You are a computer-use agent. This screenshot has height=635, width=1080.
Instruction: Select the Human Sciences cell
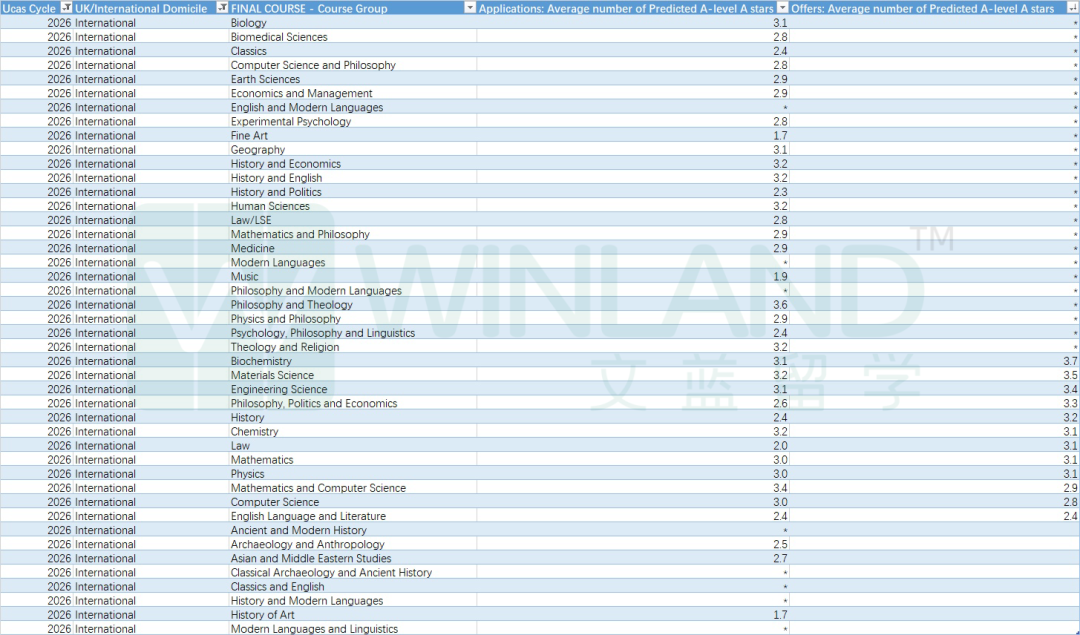[353, 206]
